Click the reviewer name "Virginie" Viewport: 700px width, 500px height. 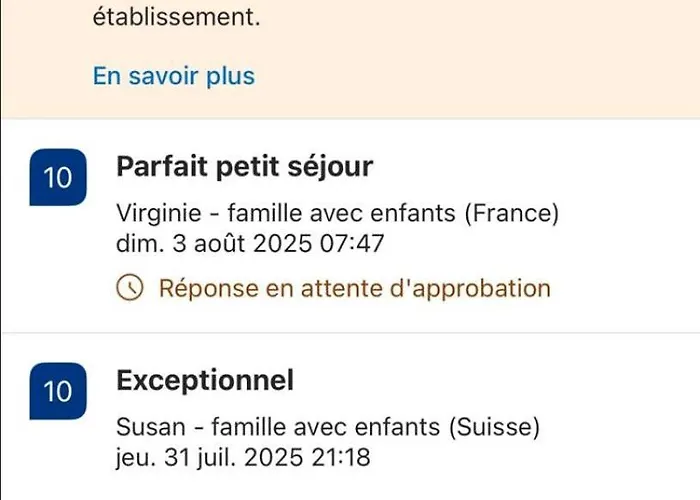click(x=156, y=213)
